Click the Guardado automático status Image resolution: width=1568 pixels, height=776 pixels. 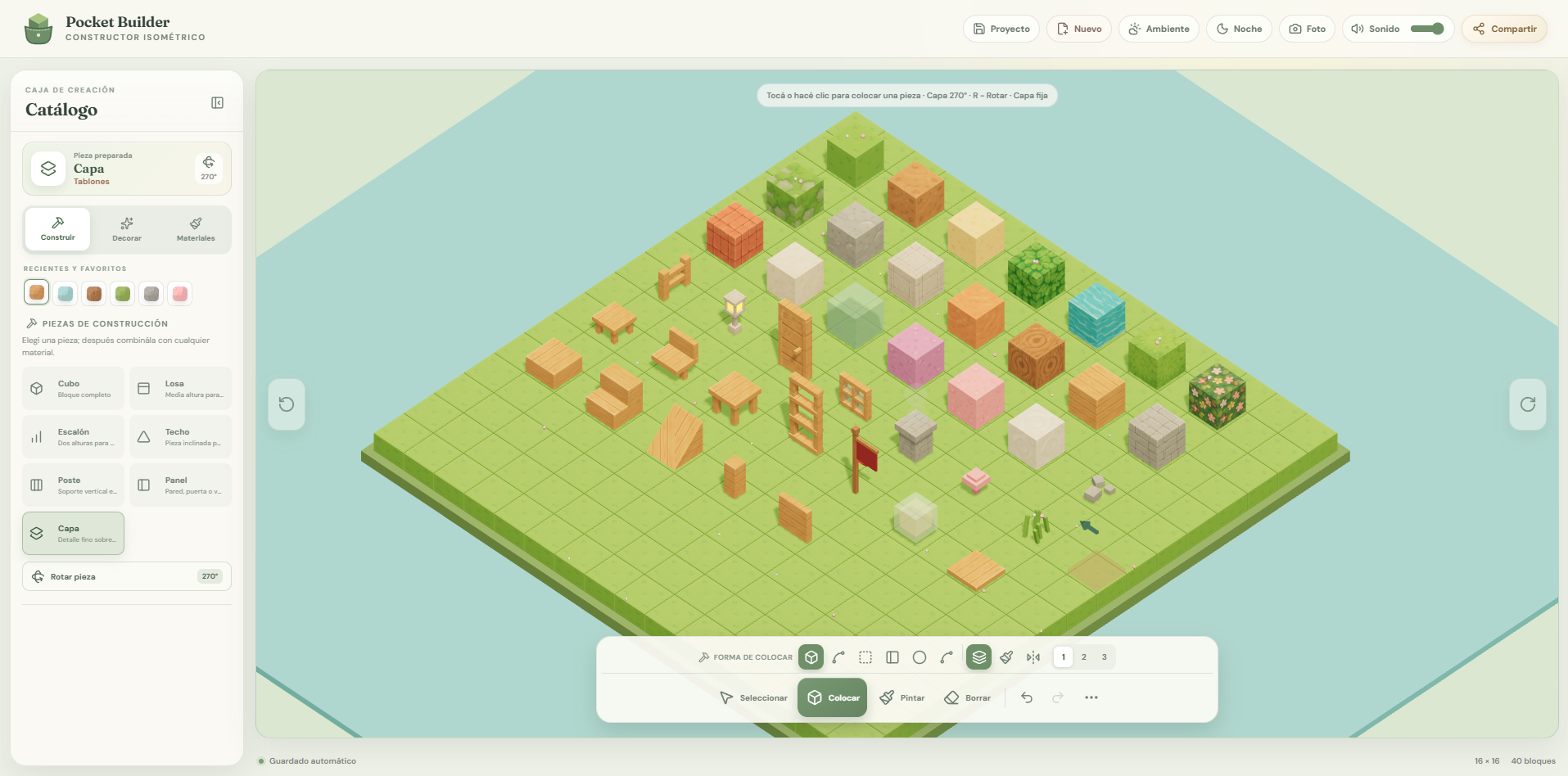click(x=307, y=761)
